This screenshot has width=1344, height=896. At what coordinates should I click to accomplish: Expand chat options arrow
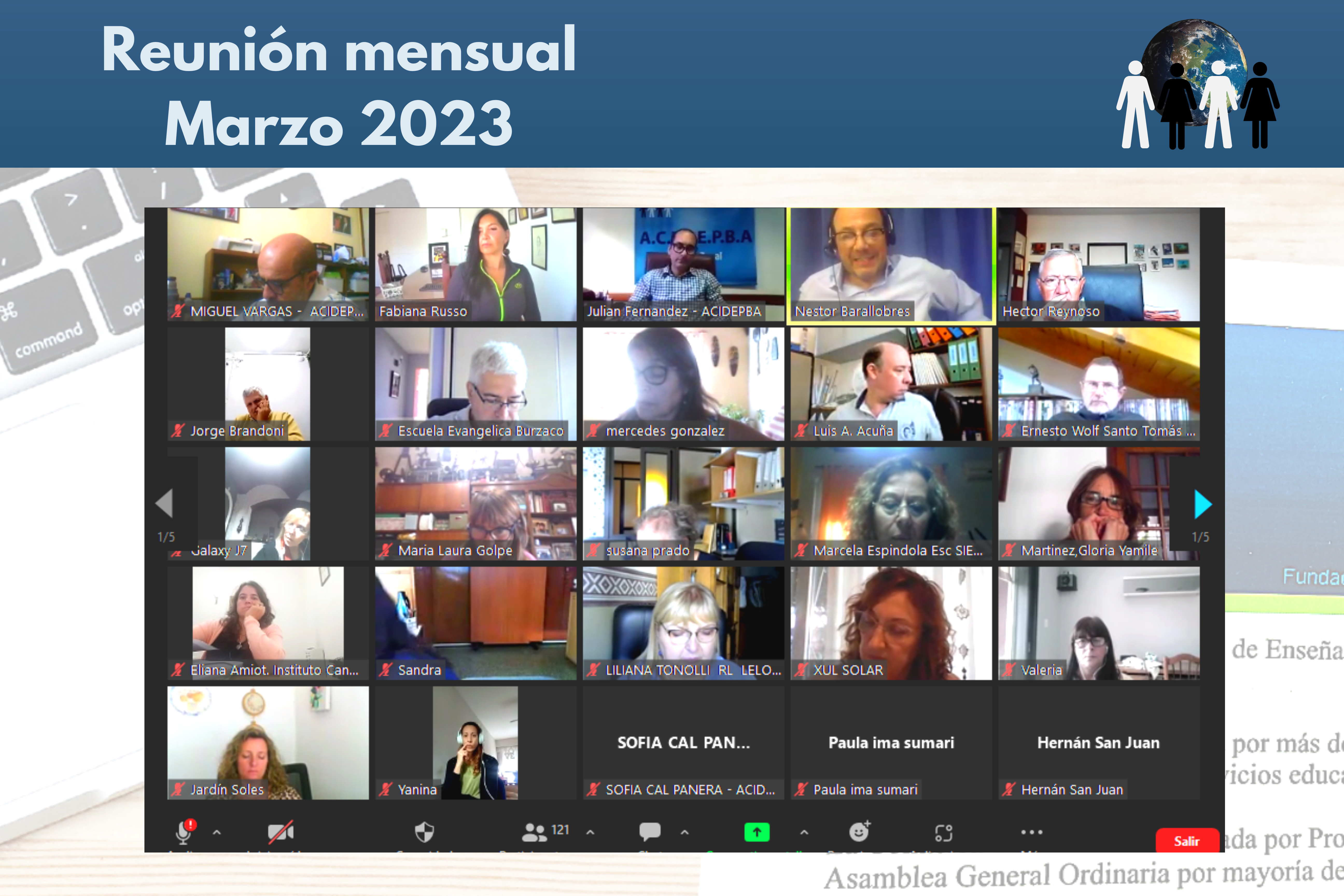684,832
